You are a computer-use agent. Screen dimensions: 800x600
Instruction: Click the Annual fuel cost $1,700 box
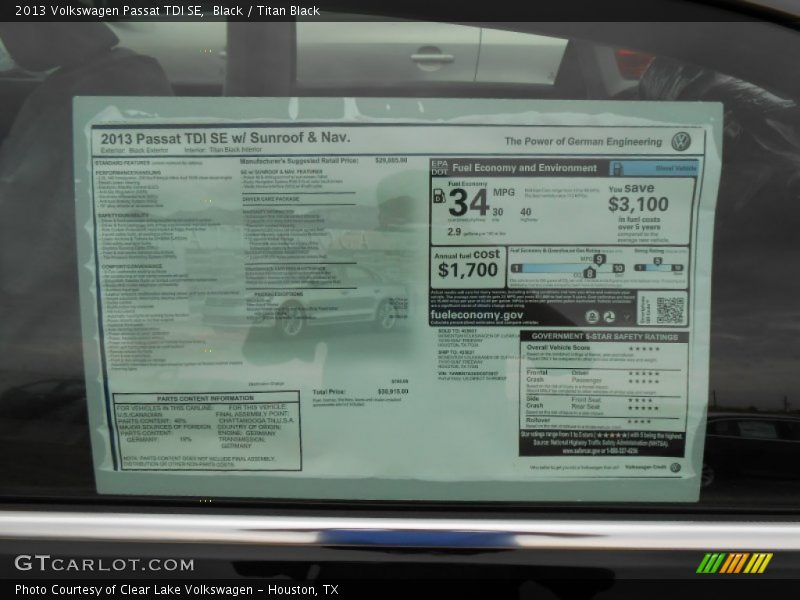pos(468,264)
